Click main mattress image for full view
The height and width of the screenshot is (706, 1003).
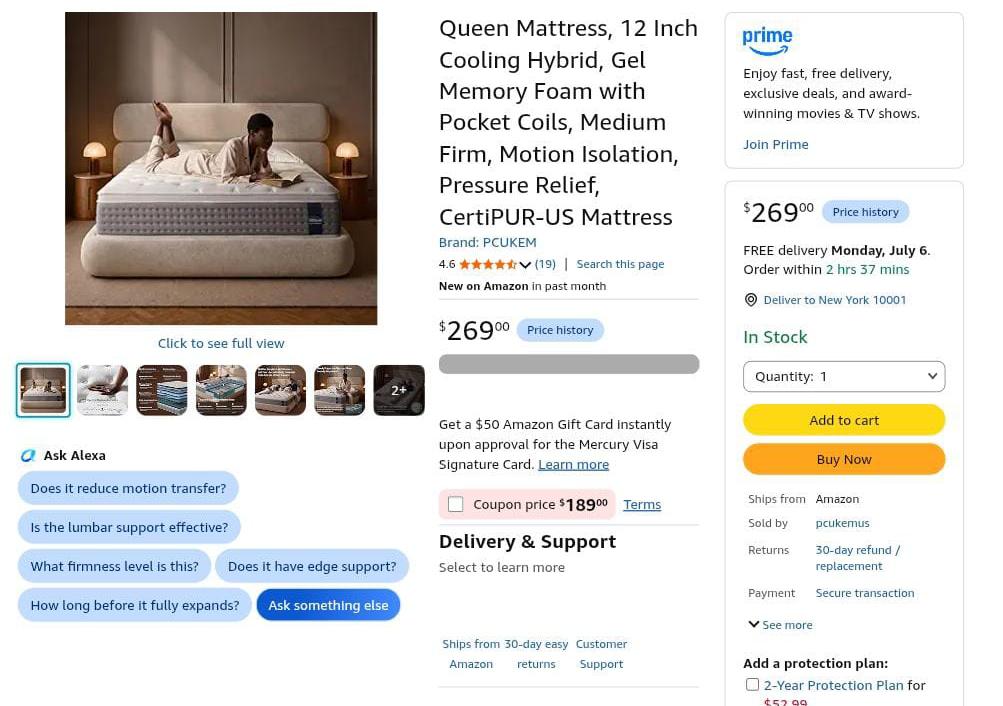click(221, 168)
